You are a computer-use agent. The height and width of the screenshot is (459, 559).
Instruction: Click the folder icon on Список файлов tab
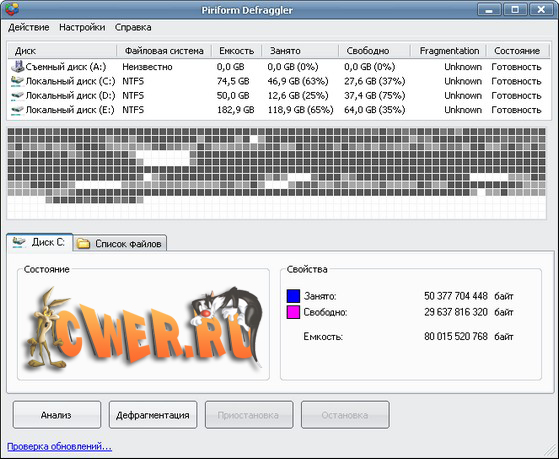tap(83, 244)
